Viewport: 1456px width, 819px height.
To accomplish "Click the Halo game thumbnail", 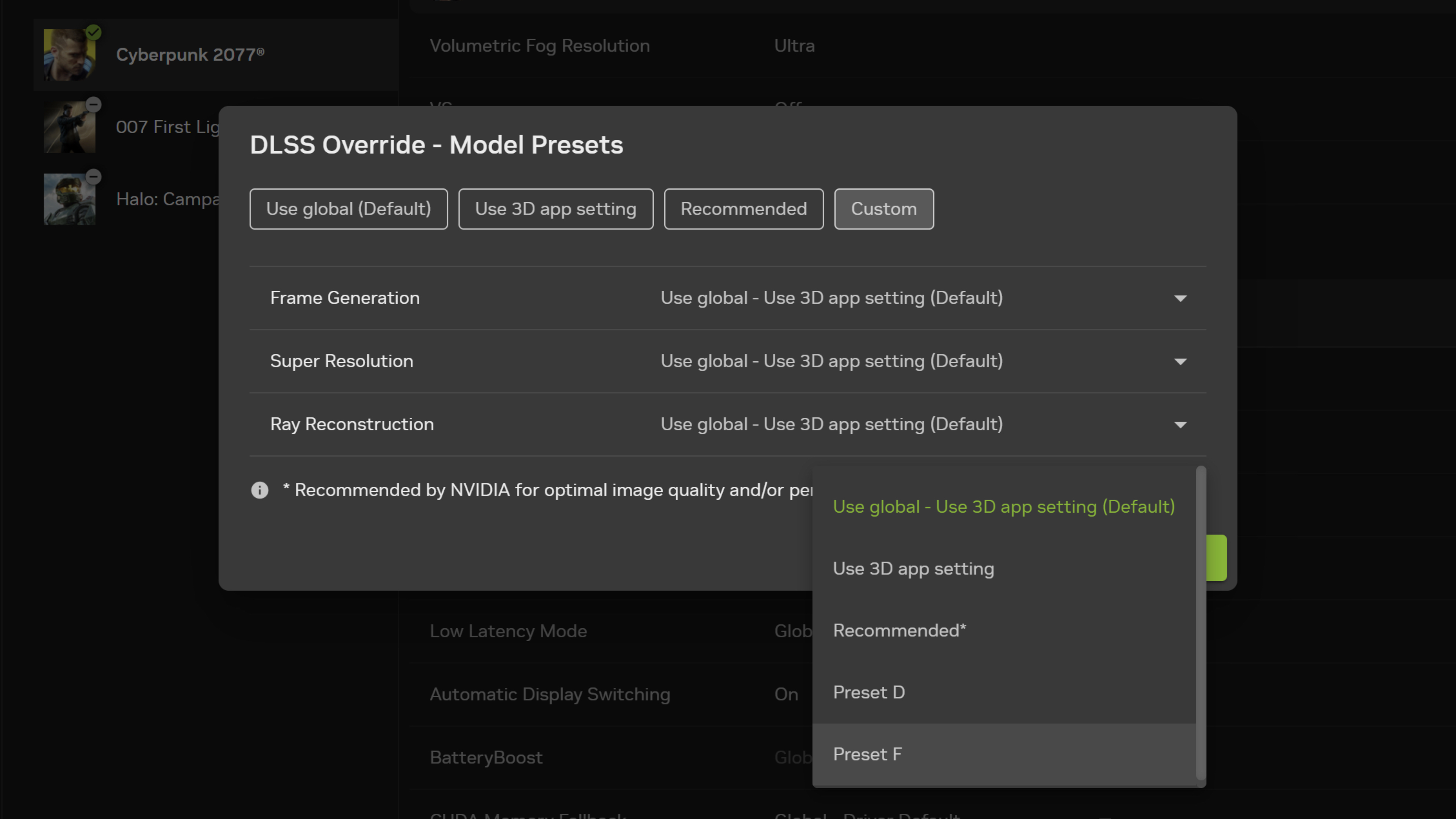I will (x=69, y=199).
